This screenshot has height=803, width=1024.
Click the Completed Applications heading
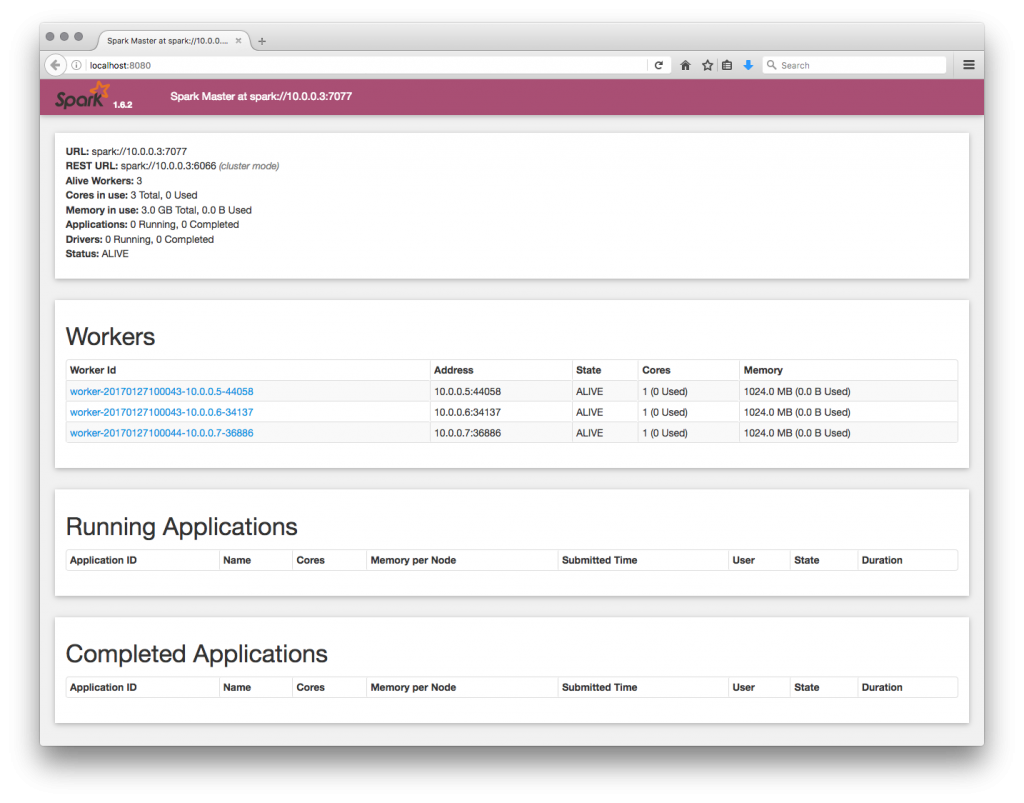tap(197, 654)
